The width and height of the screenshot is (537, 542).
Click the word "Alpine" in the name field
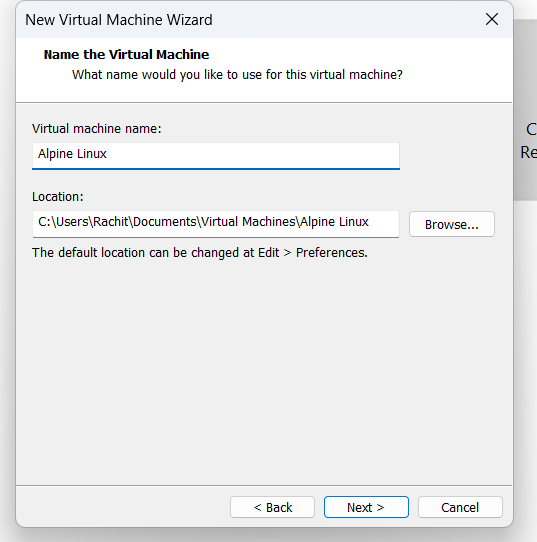(x=55, y=154)
